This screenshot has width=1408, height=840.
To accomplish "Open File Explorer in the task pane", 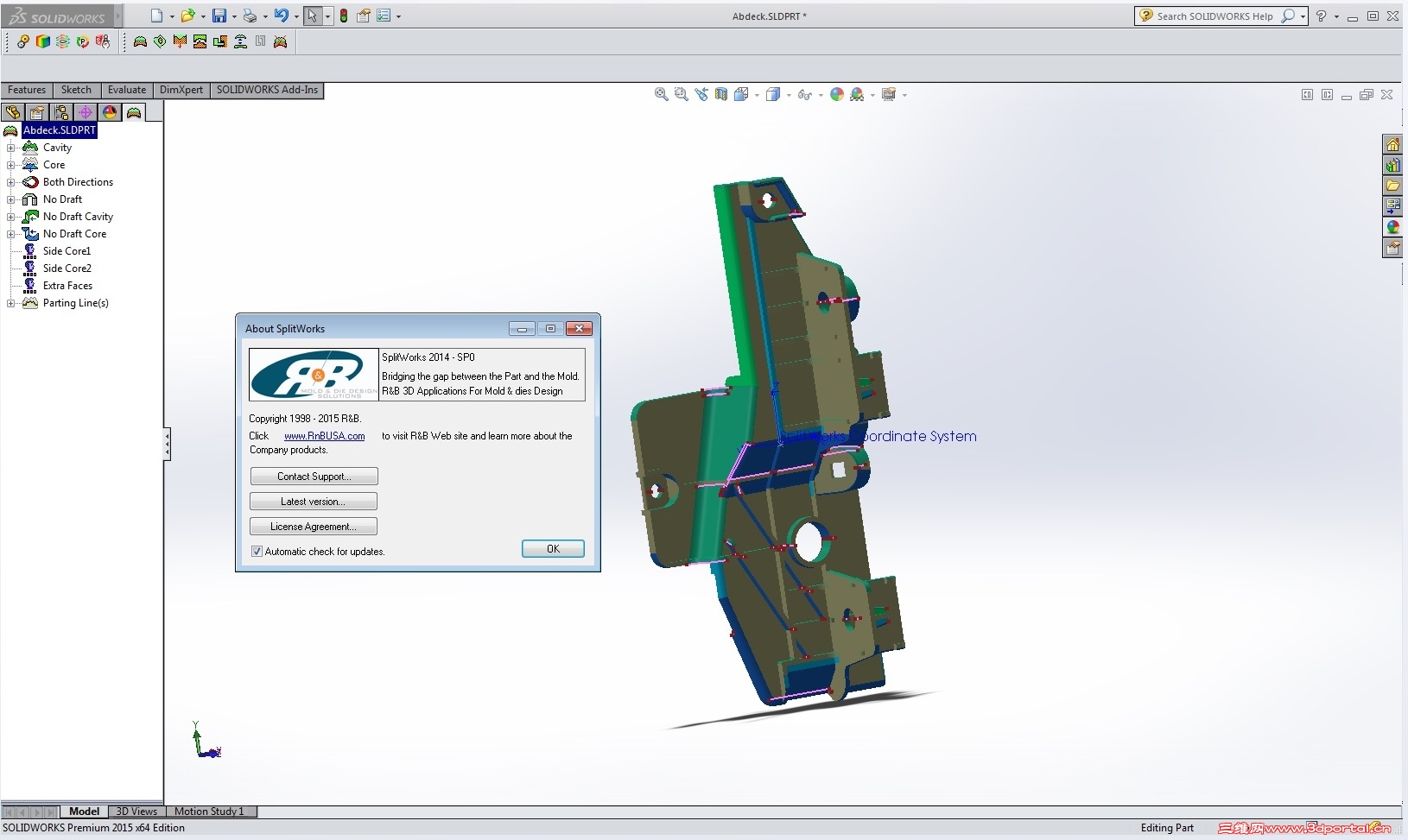I will point(1393,186).
